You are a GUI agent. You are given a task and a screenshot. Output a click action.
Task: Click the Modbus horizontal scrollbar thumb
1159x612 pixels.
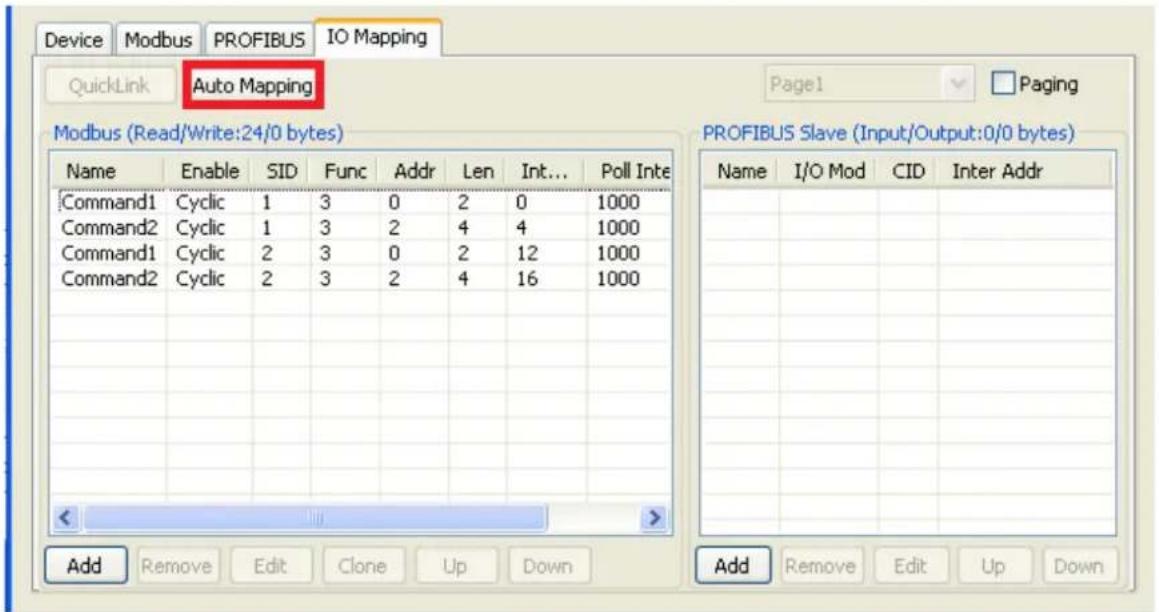coord(316,518)
